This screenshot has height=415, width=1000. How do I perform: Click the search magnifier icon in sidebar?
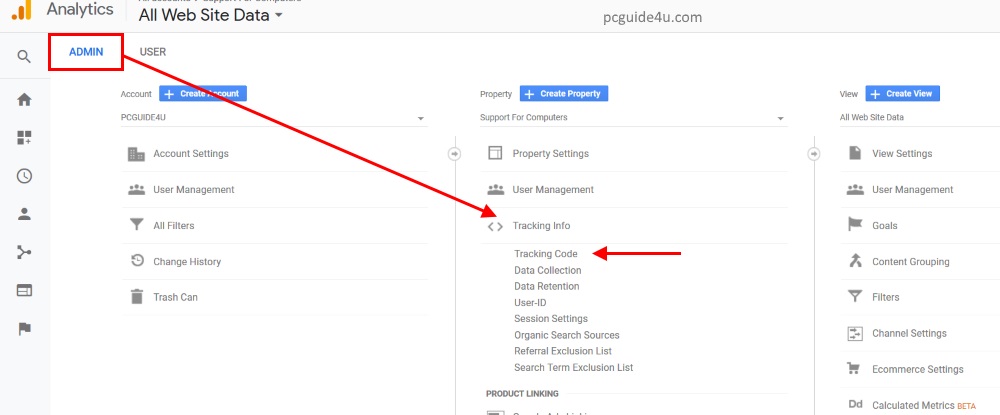point(24,56)
